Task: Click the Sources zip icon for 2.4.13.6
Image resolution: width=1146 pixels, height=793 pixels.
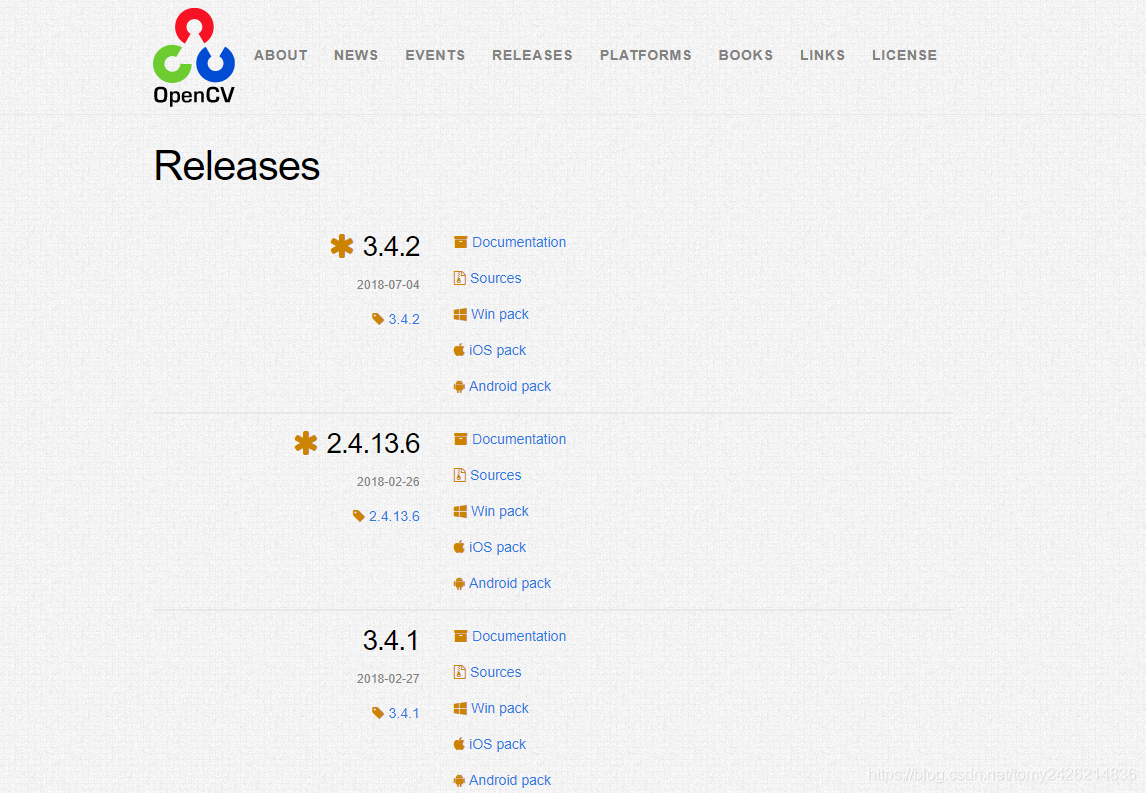Action: [x=460, y=475]
